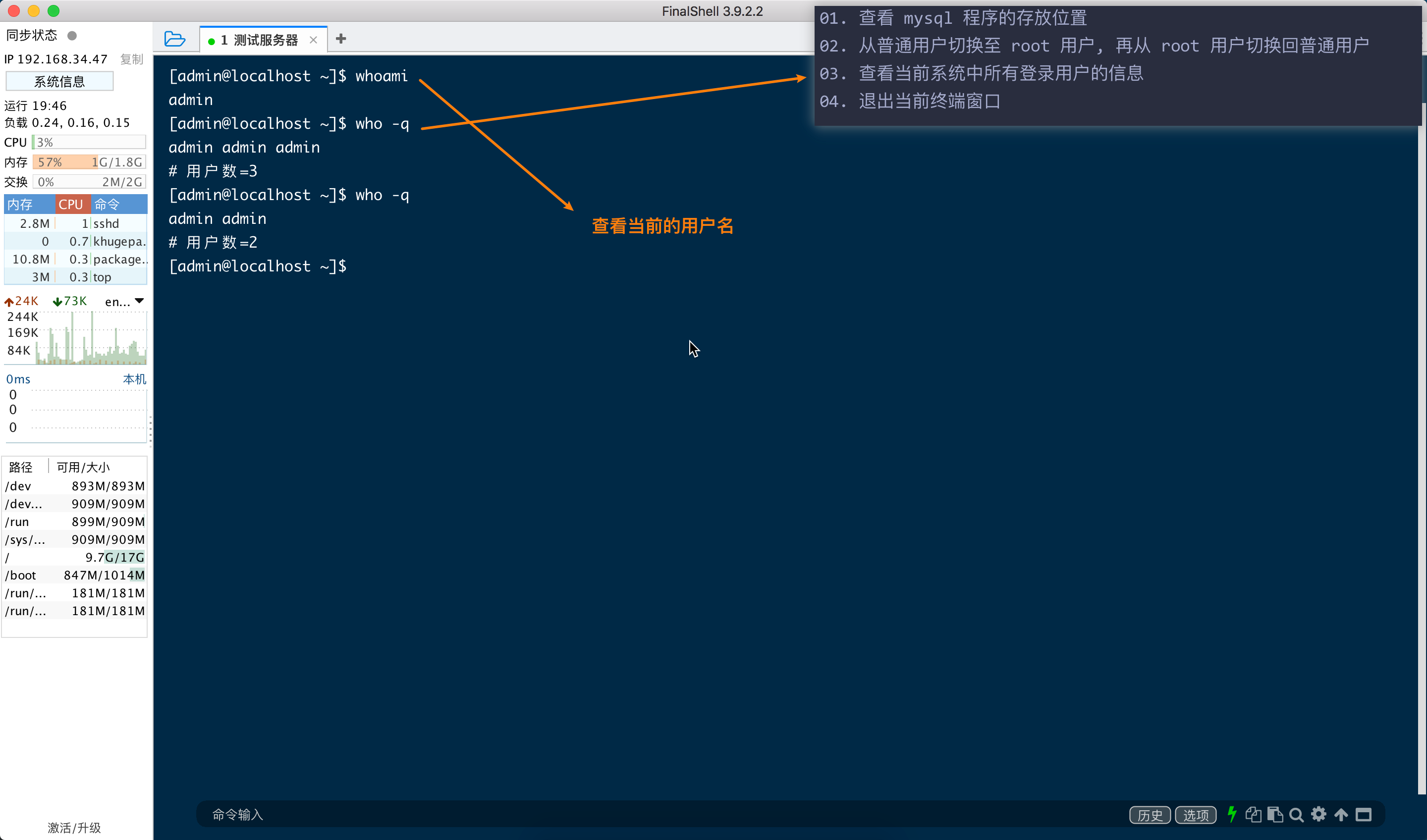Click the copy icon in command bar

coord(1253,815)
